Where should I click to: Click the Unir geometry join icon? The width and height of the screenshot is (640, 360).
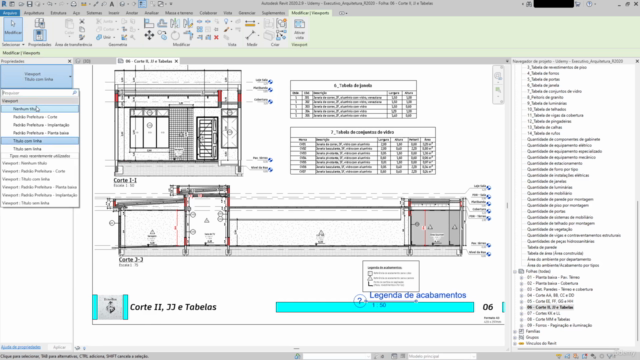point(99,37)
